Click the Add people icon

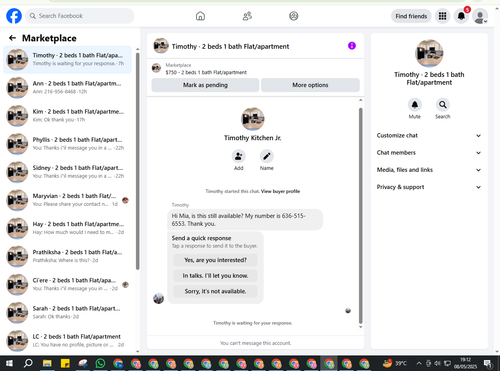(238, 156)
